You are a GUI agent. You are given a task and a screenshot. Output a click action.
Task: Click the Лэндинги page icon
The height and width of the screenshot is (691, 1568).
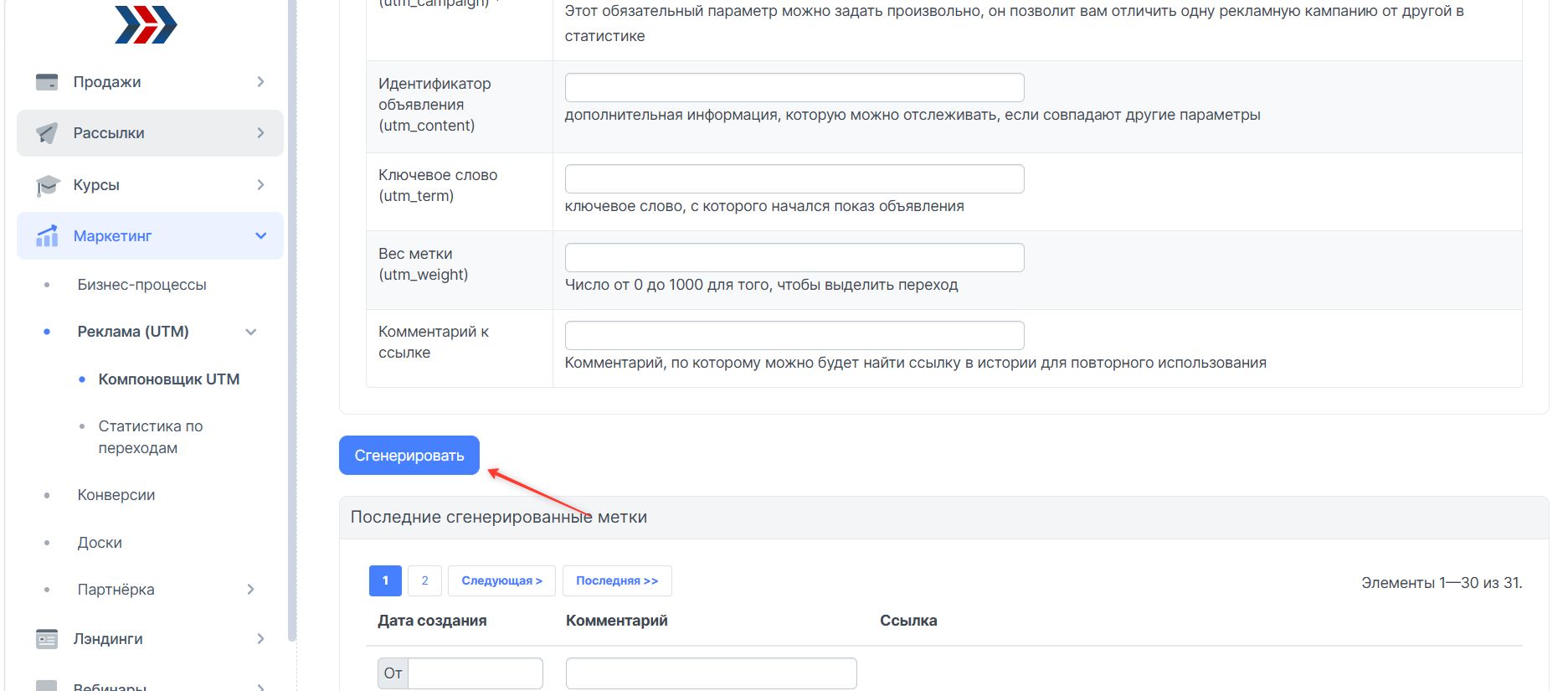click(47, 639)
